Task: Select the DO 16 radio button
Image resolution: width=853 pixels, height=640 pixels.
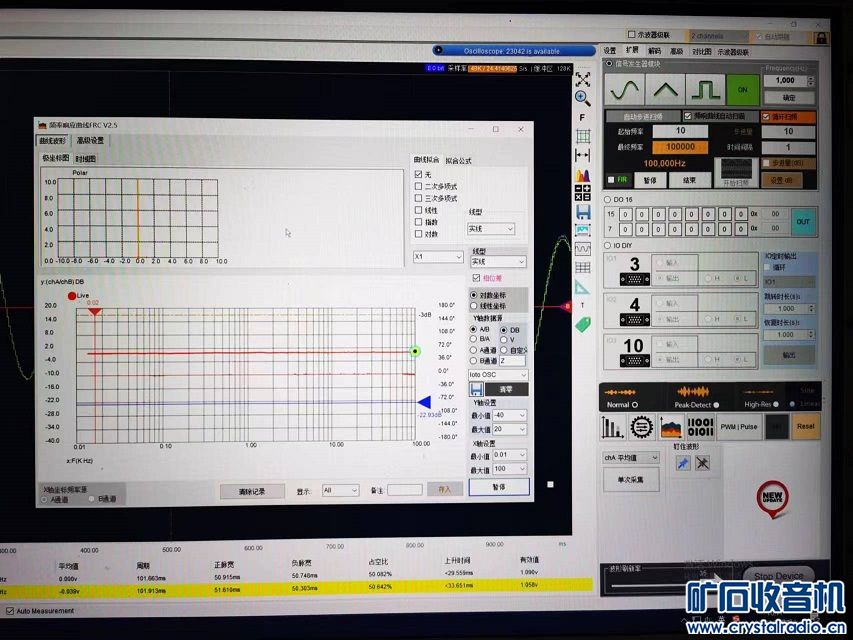Action: tap(607, 200)
